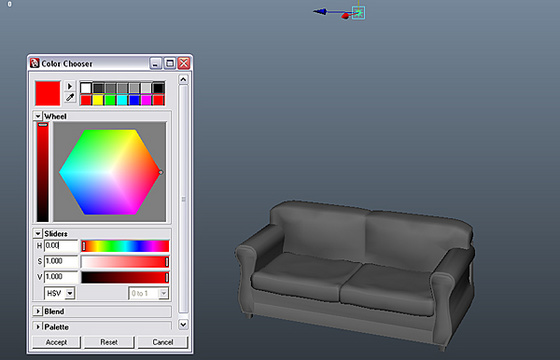Click the scroll down arrow in the chooser

[183, 324]
